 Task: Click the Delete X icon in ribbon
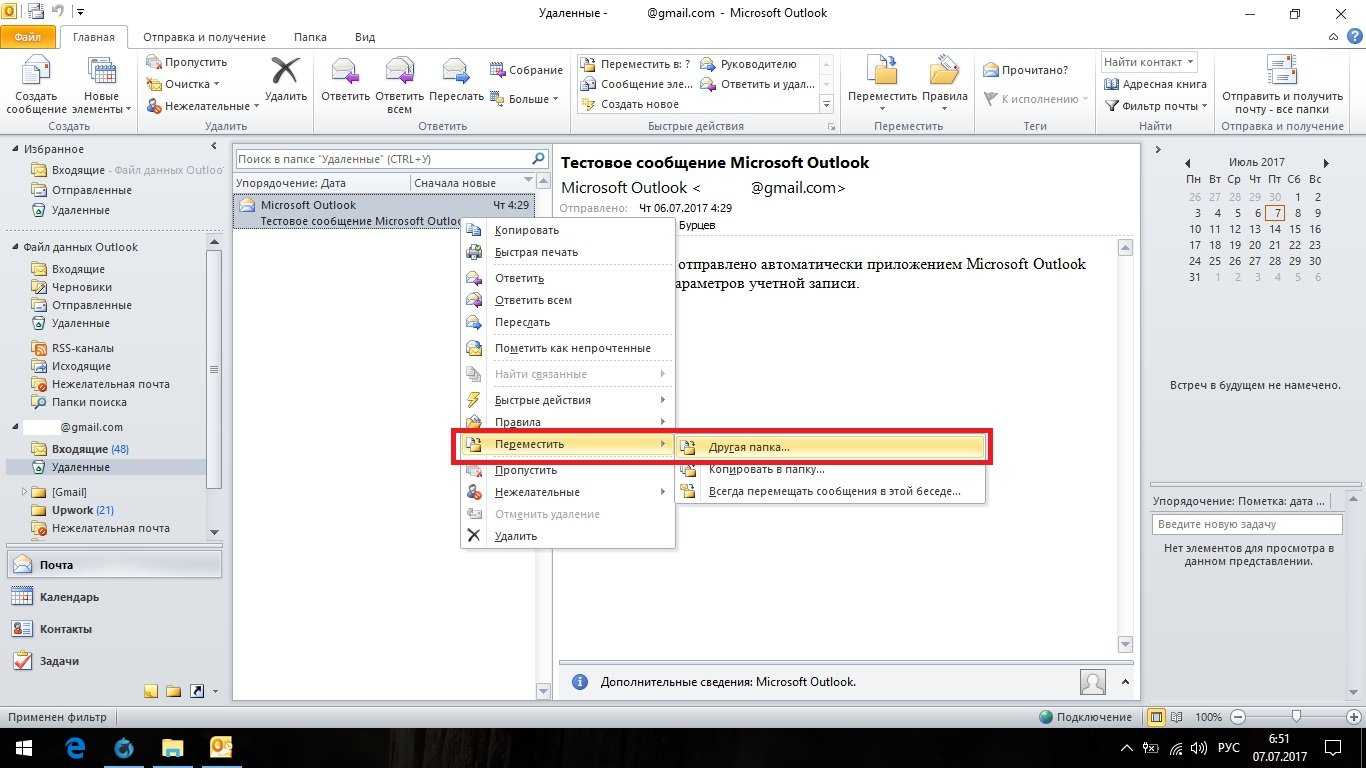tap(286, 70)
